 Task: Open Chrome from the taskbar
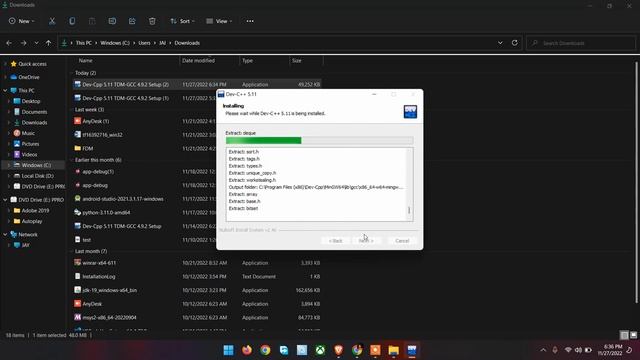coord(265,350)
